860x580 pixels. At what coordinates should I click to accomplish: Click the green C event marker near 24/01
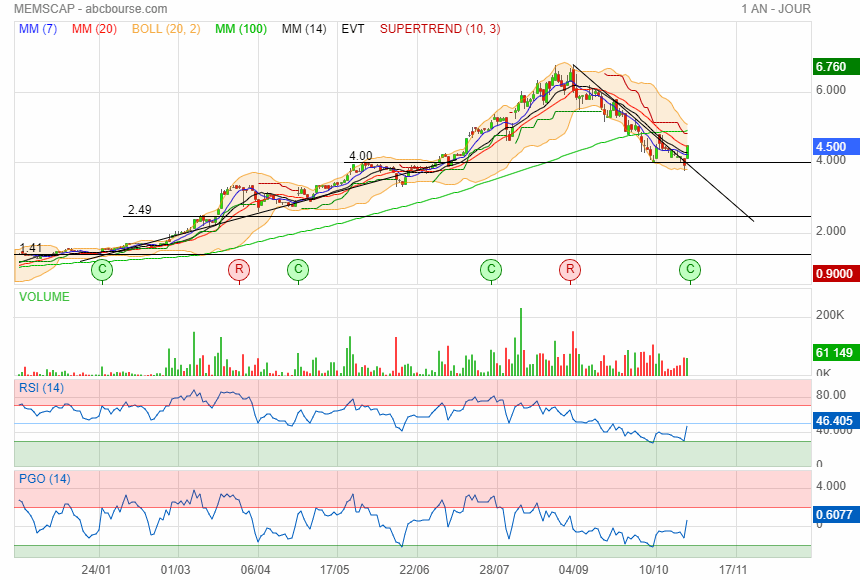(x=102, y=269)
